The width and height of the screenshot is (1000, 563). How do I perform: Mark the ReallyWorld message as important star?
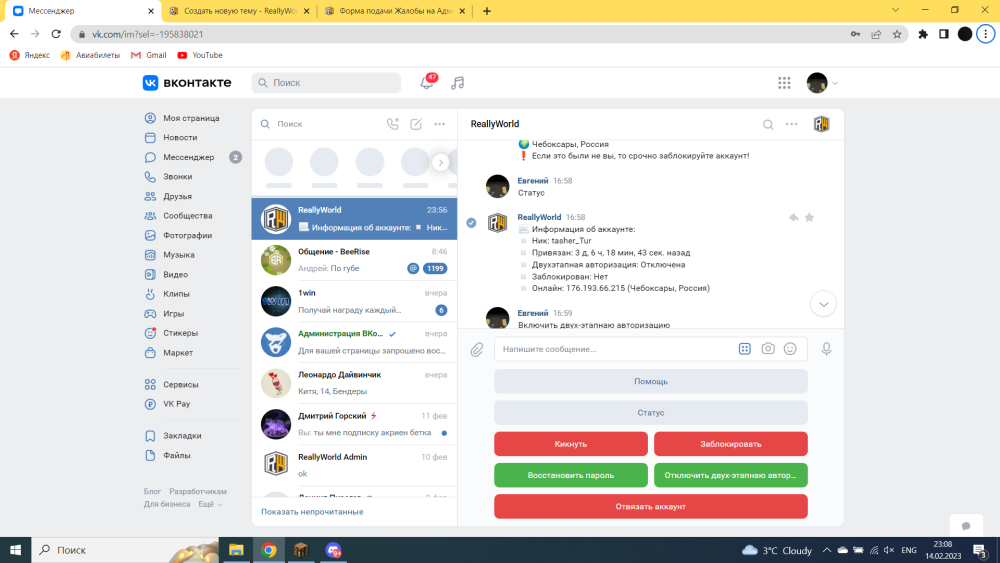click(809, 217)
